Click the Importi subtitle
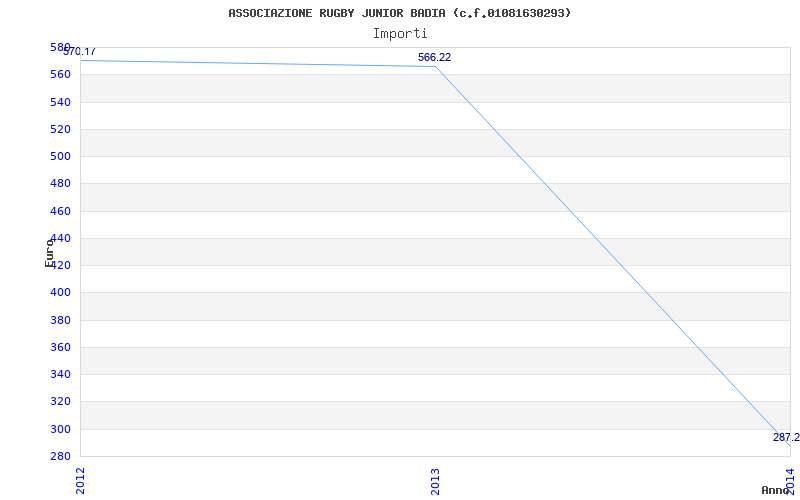The image size is (800, 500). 400,34
